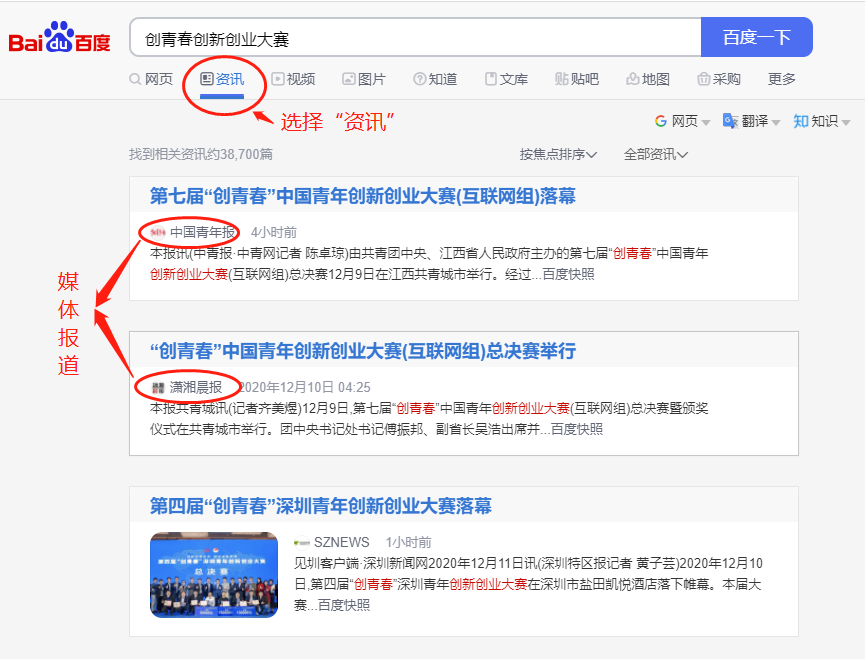The width and height of the screenshot is (865, 659).
Task: Click the play icon beside 视频
Action: coord(277,79)
